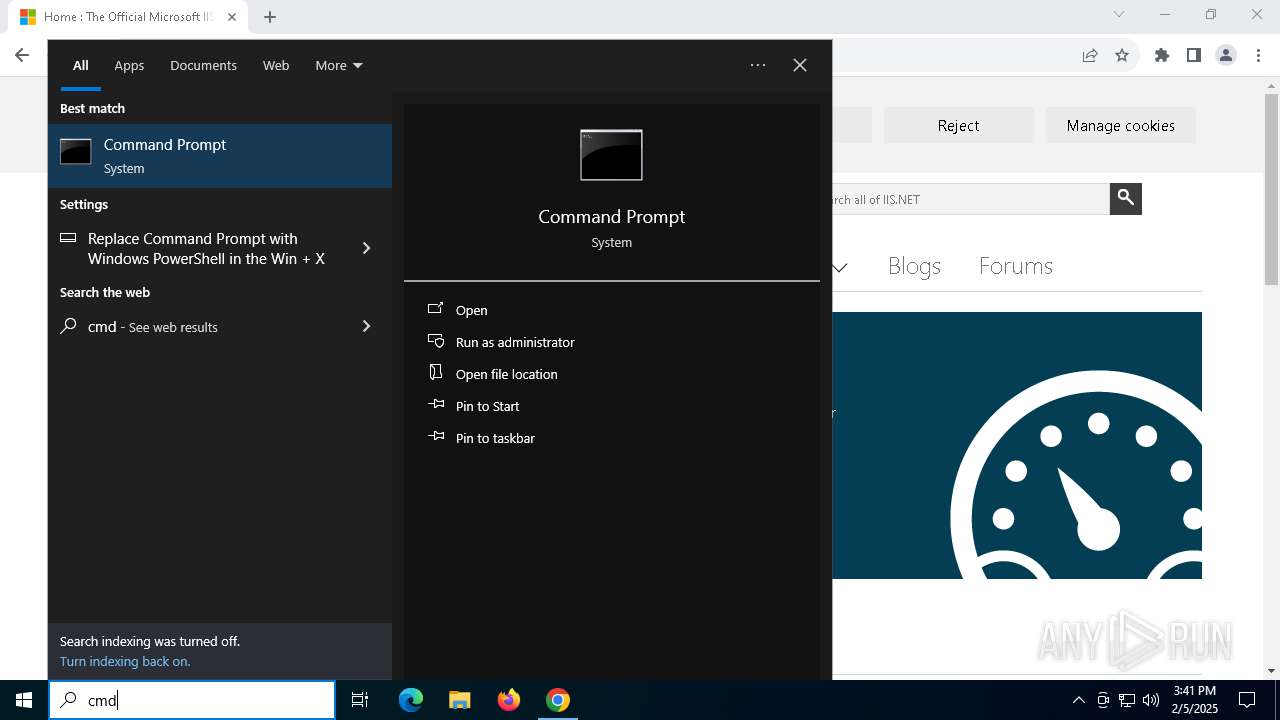Click the Reject cookies button
Image resolution: width=1280 pixels, height=720 pixels.
[958, 125]
